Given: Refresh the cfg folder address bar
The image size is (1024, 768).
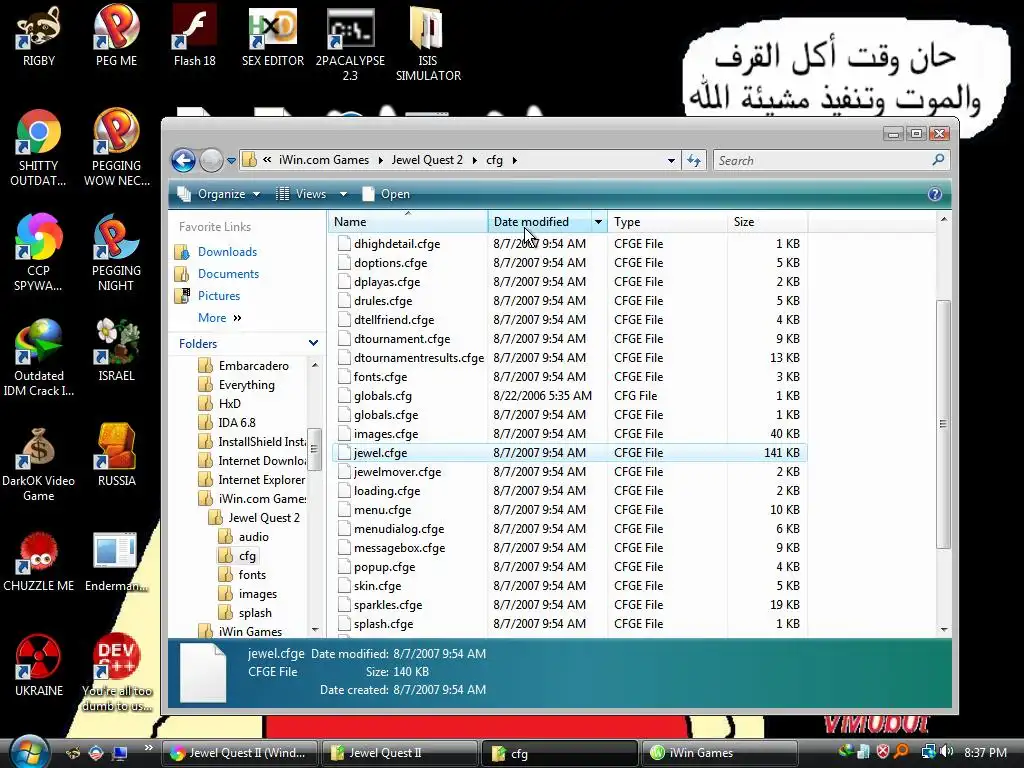Looking at the screenshot, I should pos(694,160).
